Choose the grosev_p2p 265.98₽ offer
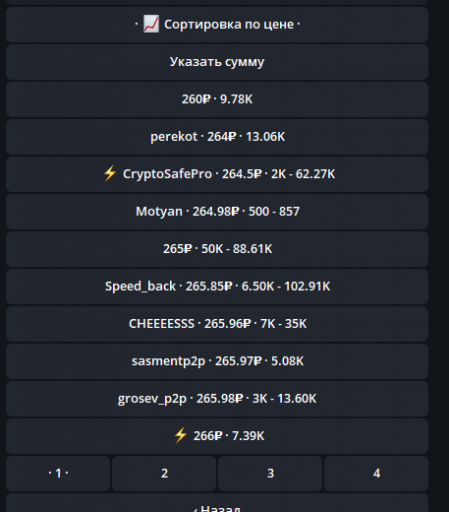Screen dimensions: 449x512 [x=217, y=399]
